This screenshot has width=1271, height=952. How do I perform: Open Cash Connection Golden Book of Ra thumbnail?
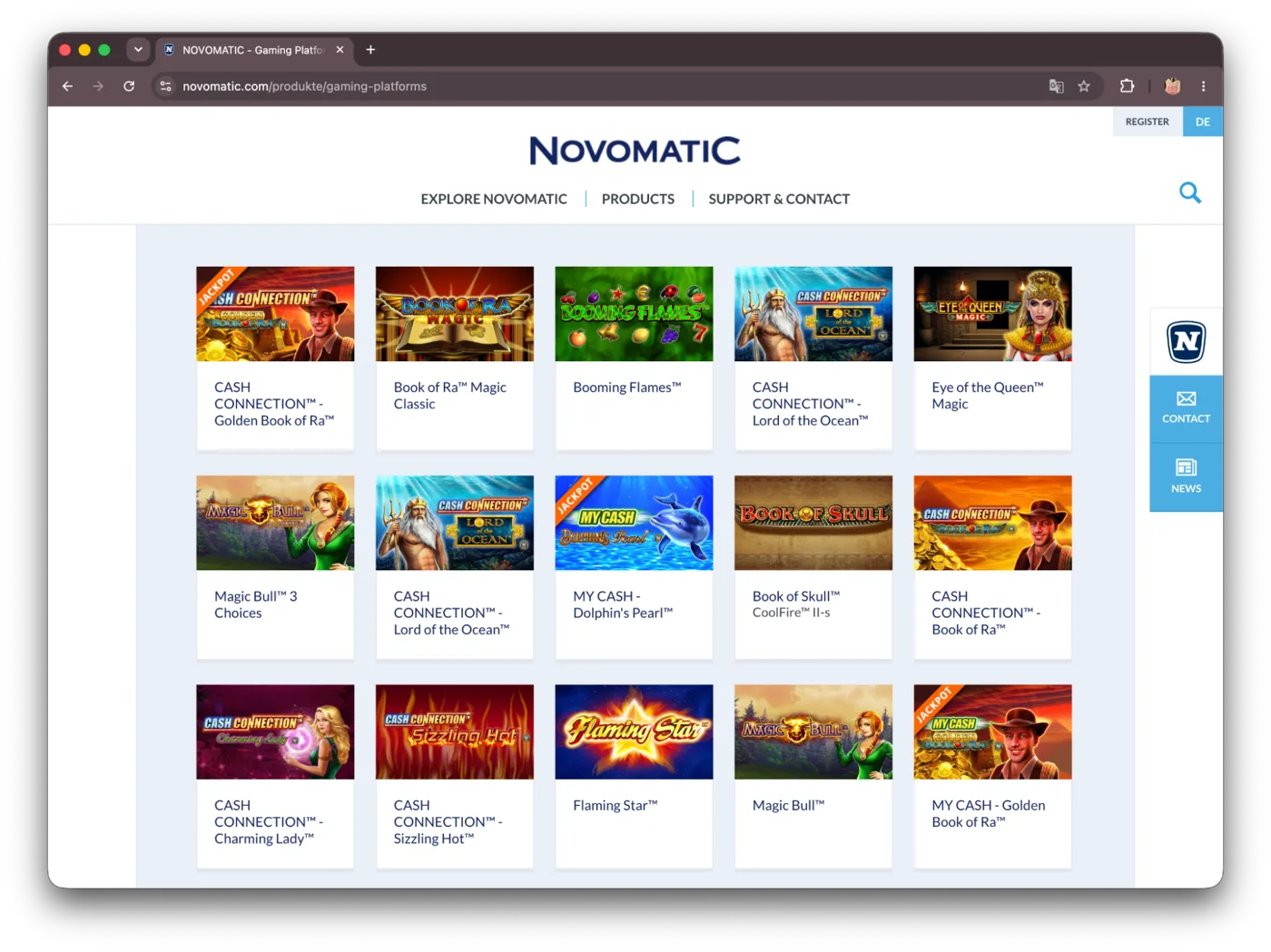click(x=275, y=314)
